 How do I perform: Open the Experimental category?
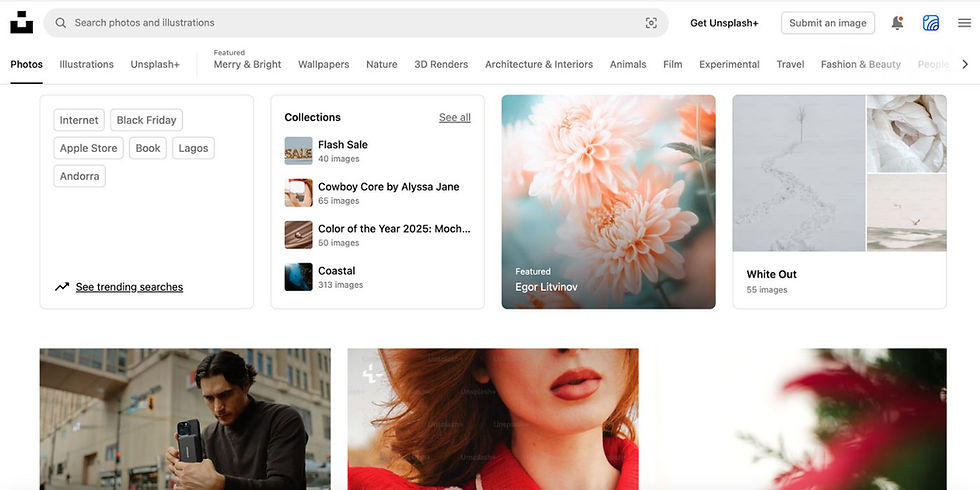(x=729, y=64)
